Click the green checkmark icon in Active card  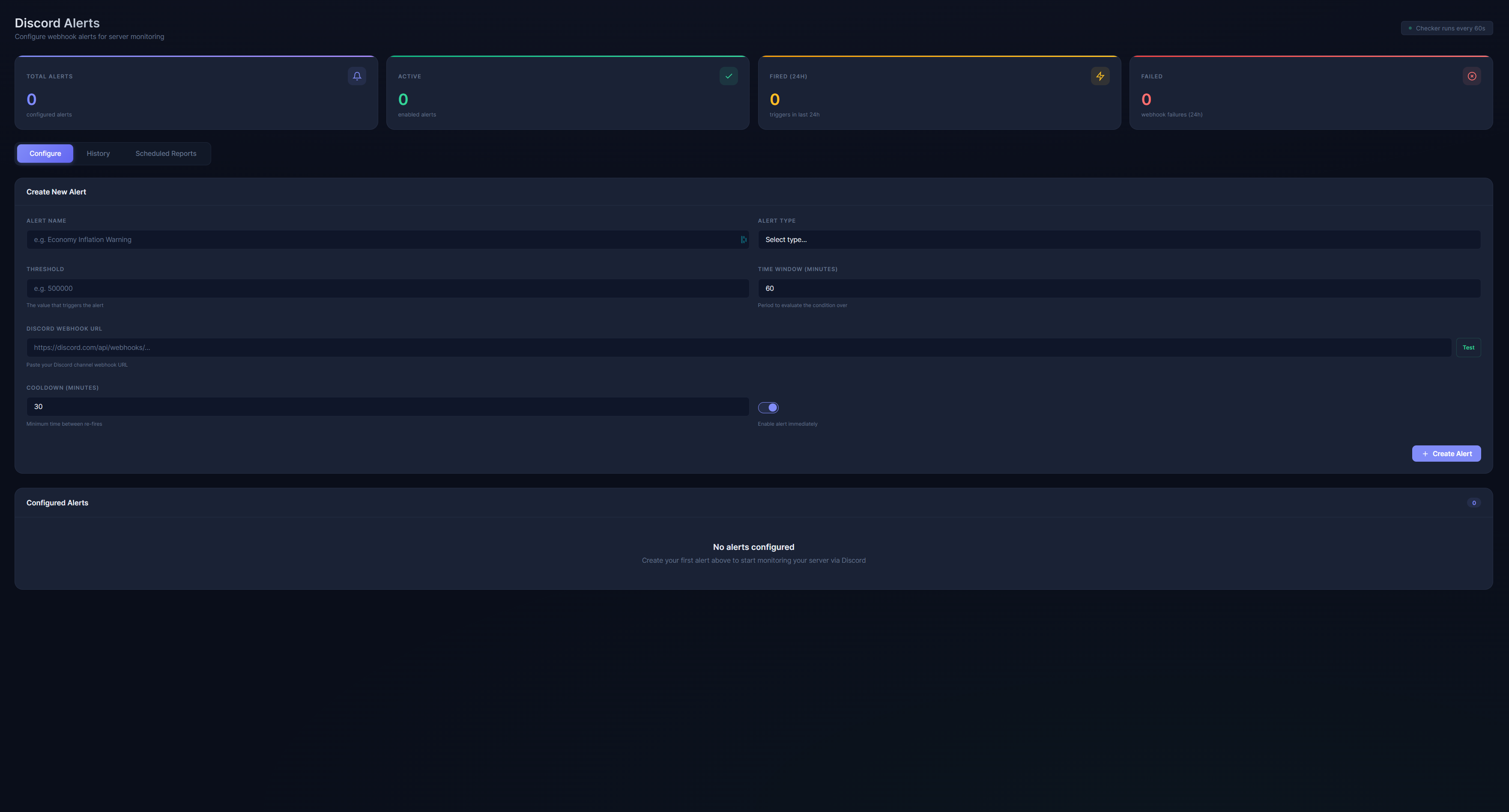click(728, 76)
